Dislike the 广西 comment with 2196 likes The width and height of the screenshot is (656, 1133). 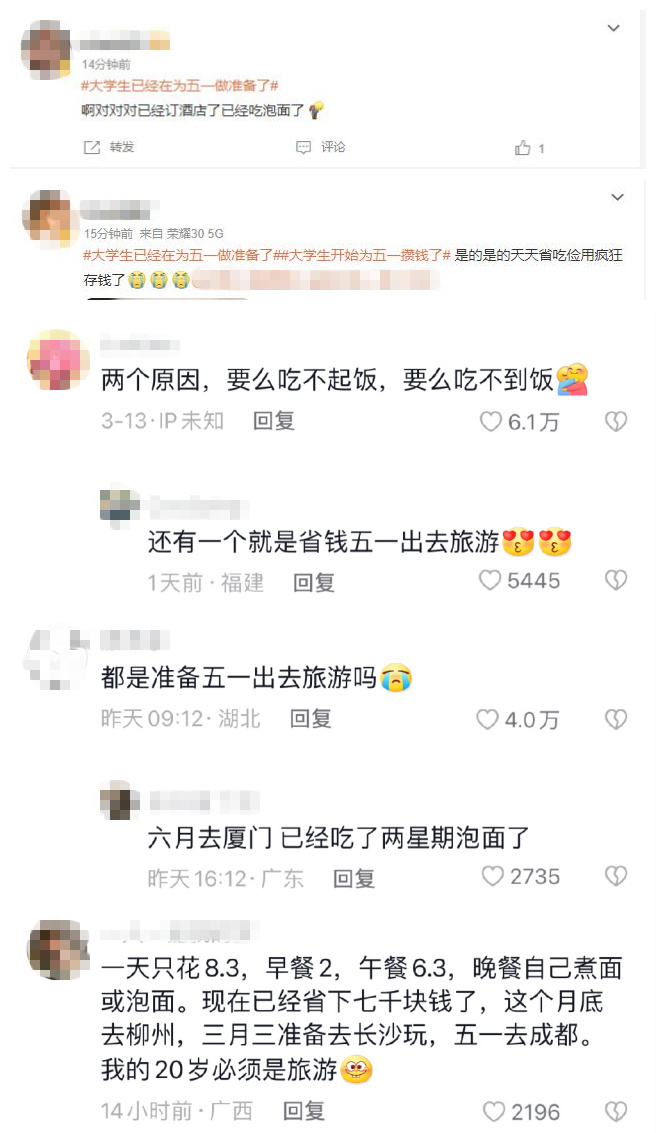pos(616,1111)
